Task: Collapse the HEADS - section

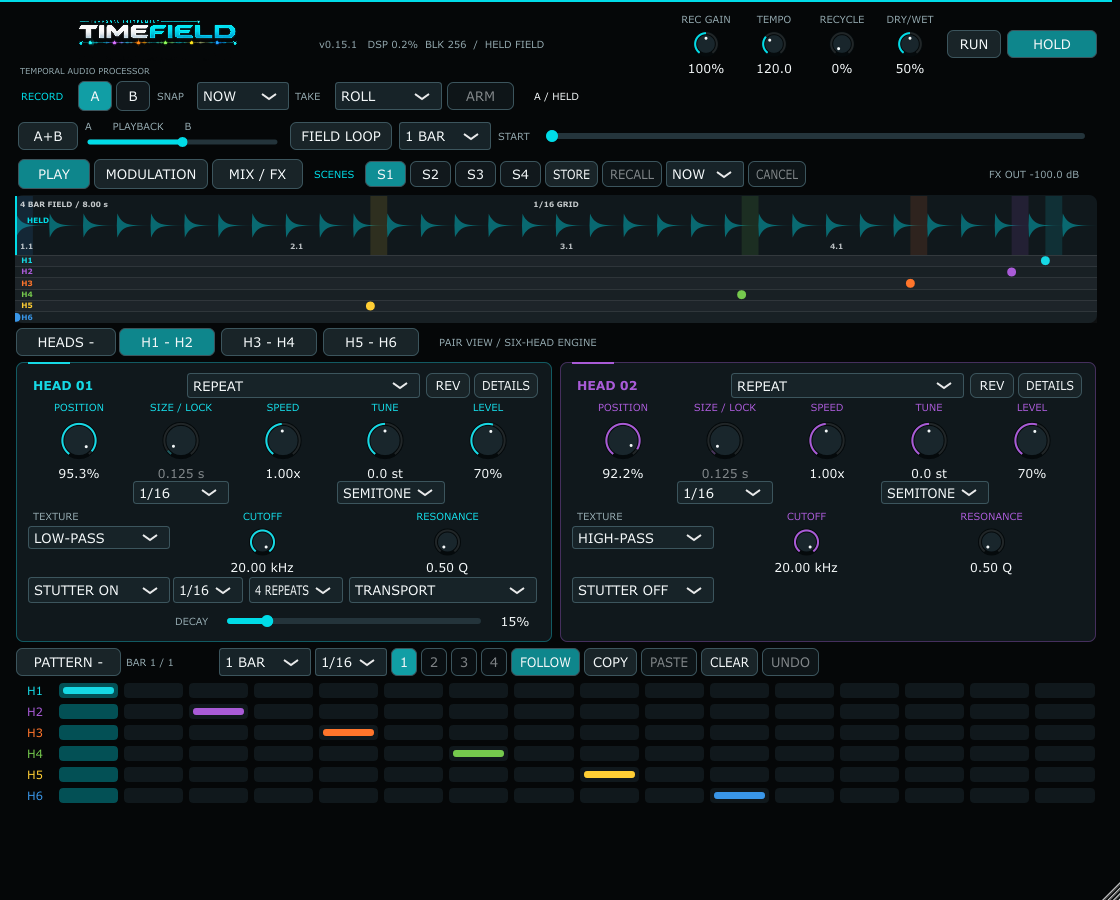Action: [x=66, y=342]
